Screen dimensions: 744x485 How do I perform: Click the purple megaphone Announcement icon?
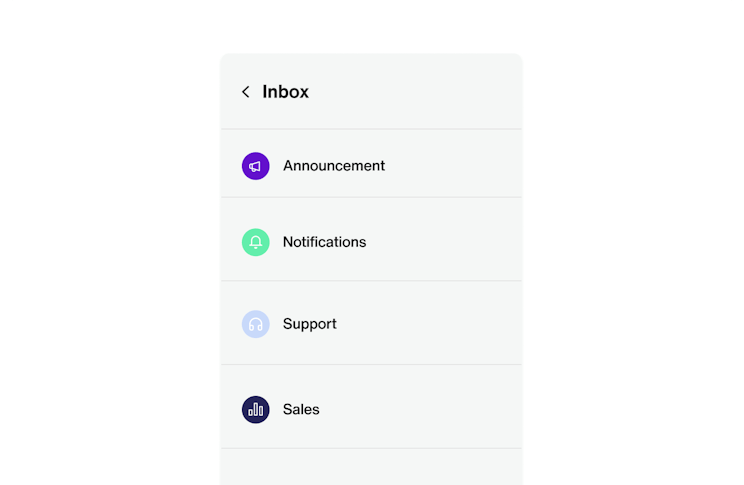click(x=256, y=166)
